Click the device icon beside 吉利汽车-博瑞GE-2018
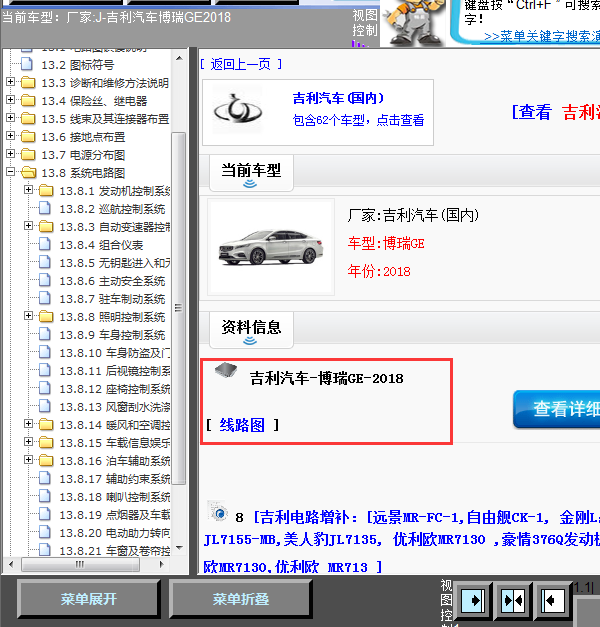The height and width of the screenshot is (627, 600). 226,370
